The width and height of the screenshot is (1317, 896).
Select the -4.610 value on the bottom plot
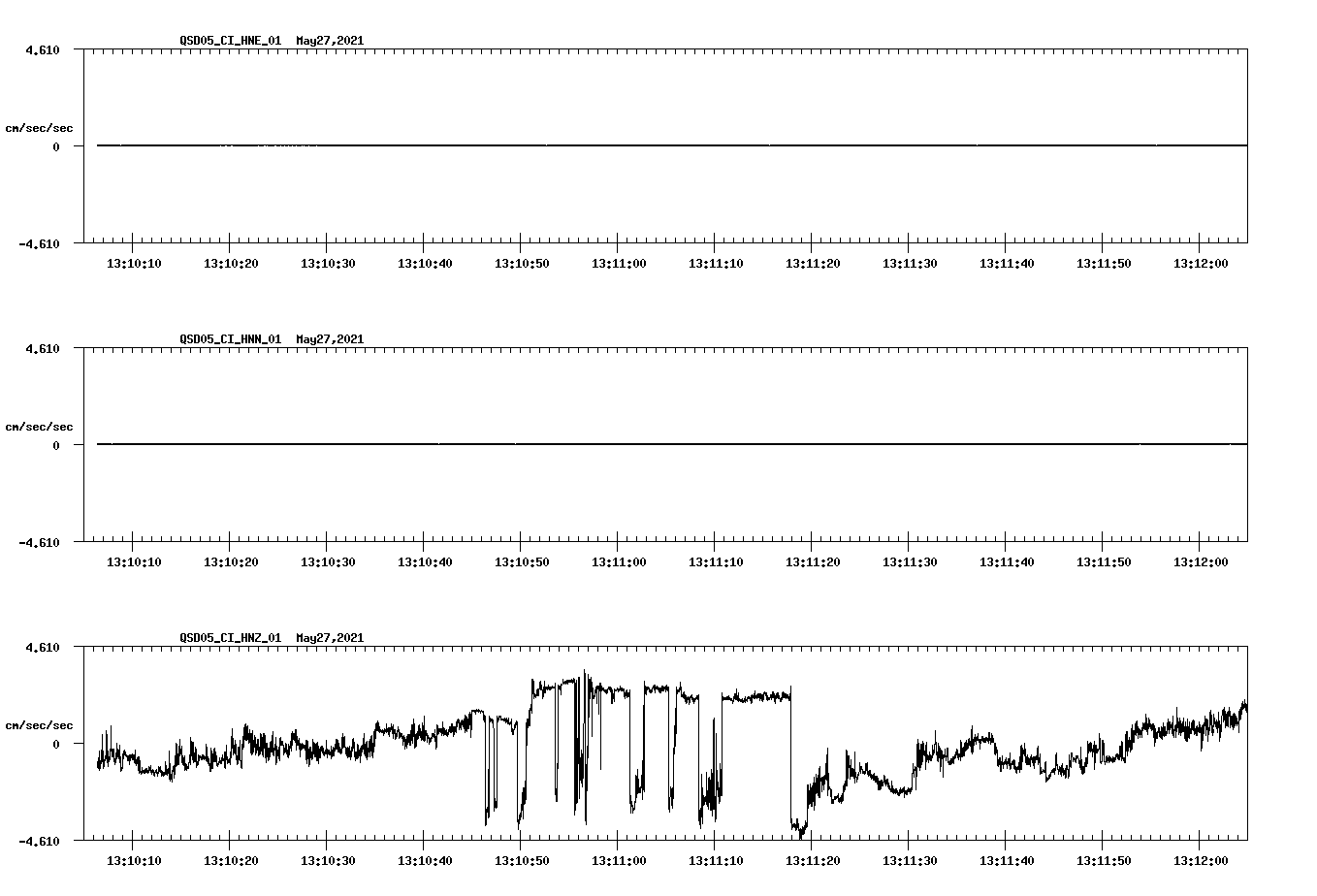(x=41, y=840)
